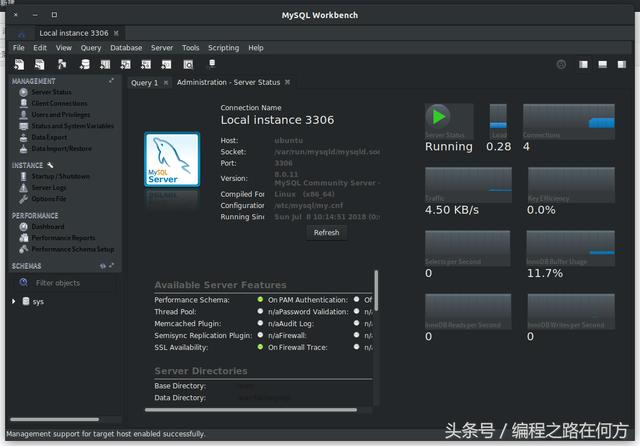The width and height of the screenshot is (640, 446).
Task: Toggle the bottom output panel visibility
Action: pyautogui.click(x=602, y=64)
